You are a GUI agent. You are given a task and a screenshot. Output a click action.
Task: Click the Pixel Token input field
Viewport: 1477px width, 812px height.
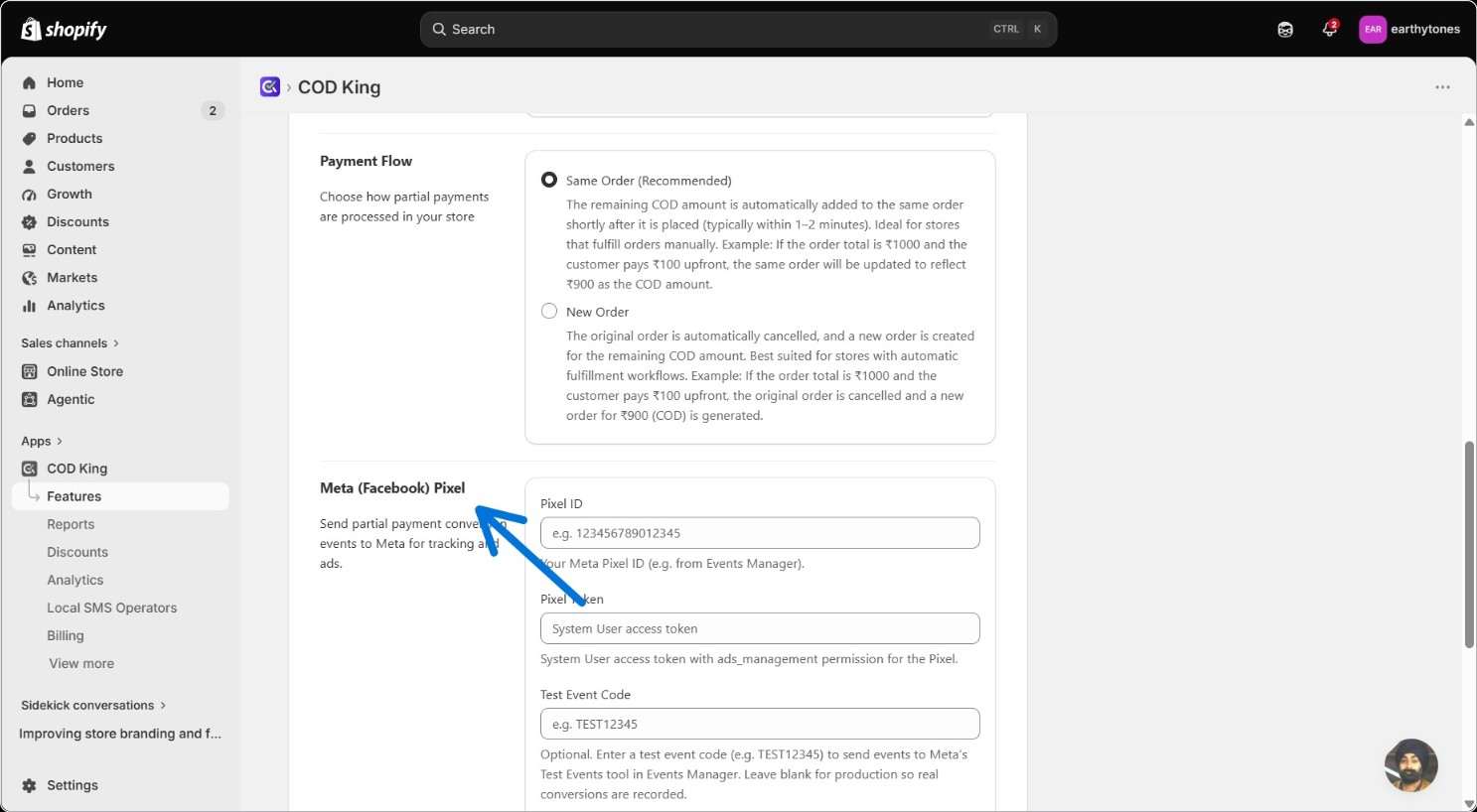coord(760,628)
